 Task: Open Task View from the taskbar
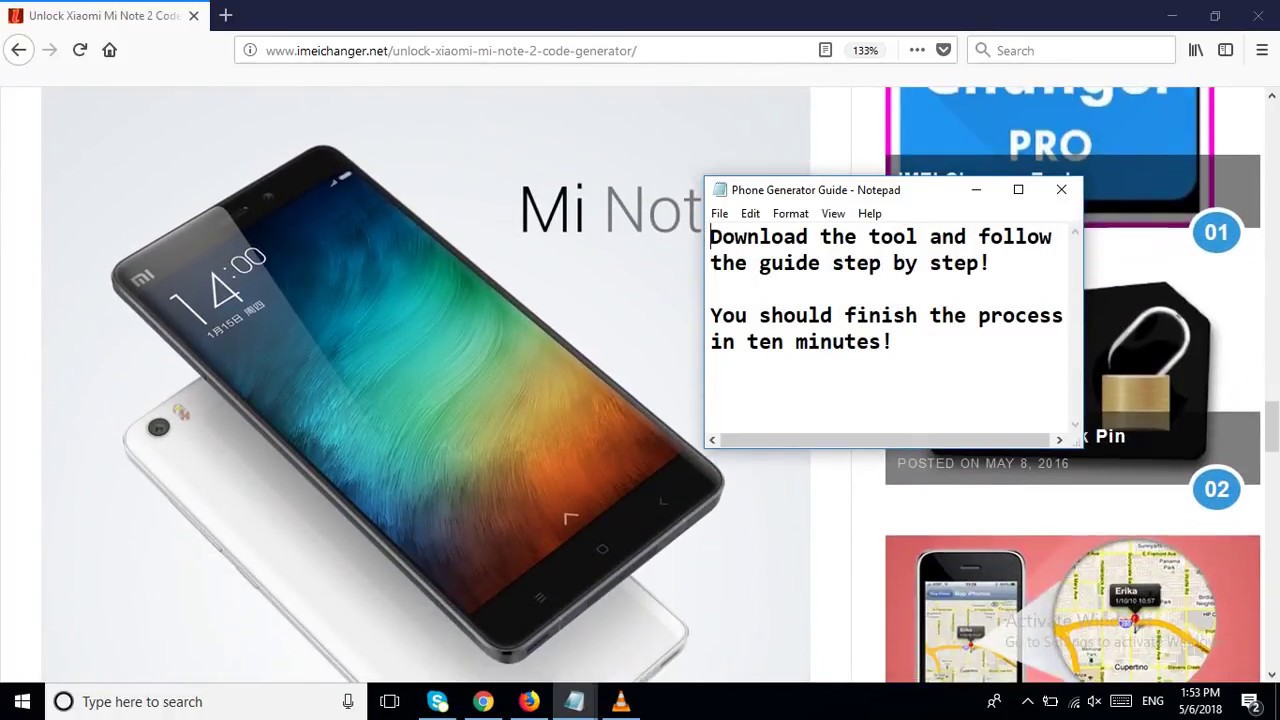coord(390,702)
